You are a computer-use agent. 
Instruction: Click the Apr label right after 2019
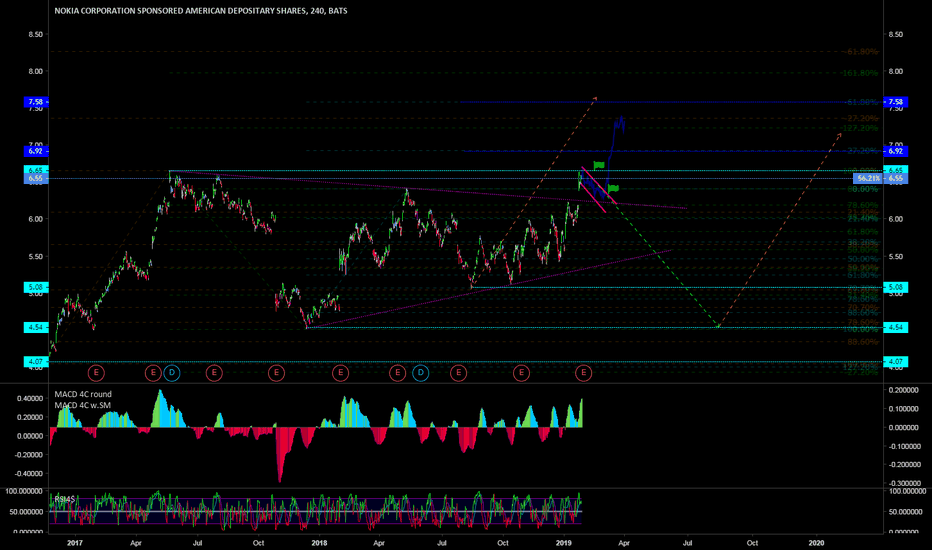624,543
